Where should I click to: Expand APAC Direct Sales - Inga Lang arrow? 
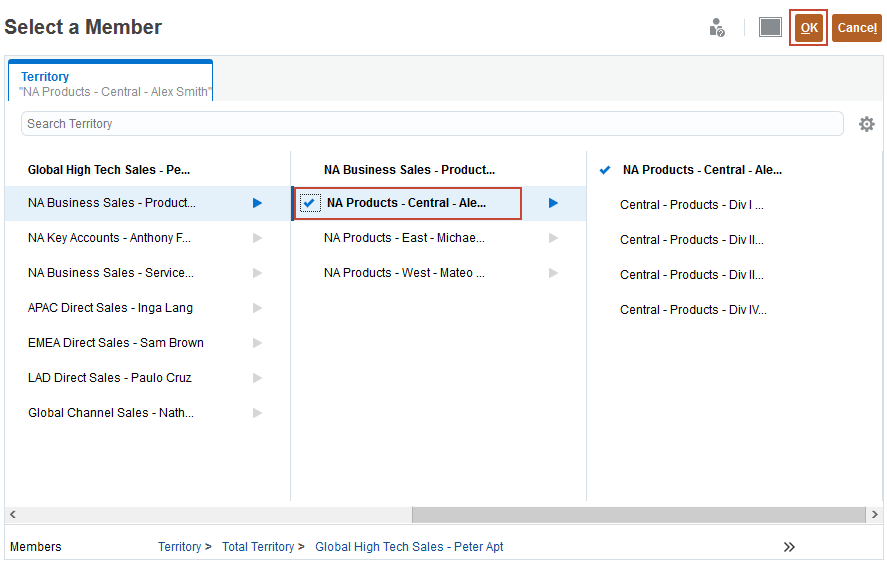click(257, 308)
